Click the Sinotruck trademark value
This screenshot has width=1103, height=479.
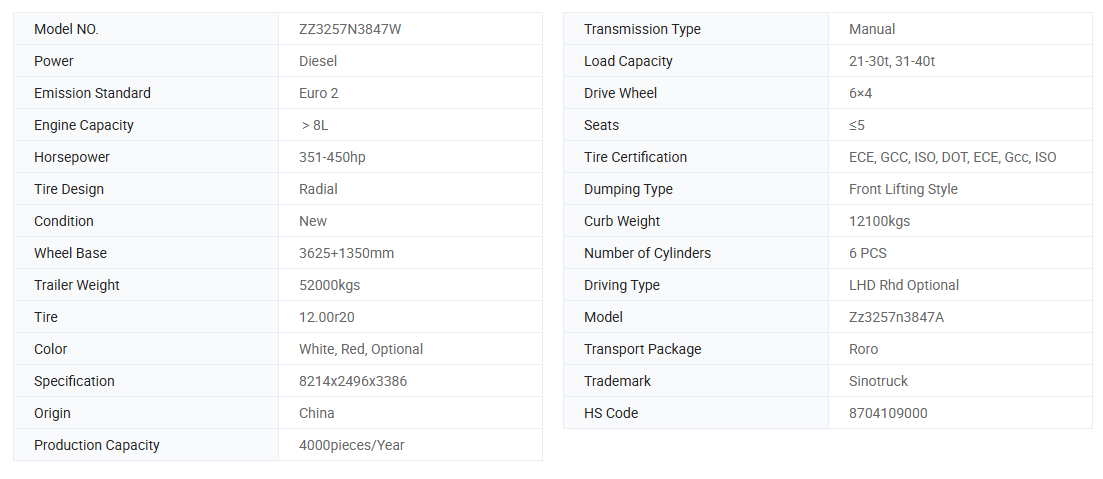pos(878,381)
